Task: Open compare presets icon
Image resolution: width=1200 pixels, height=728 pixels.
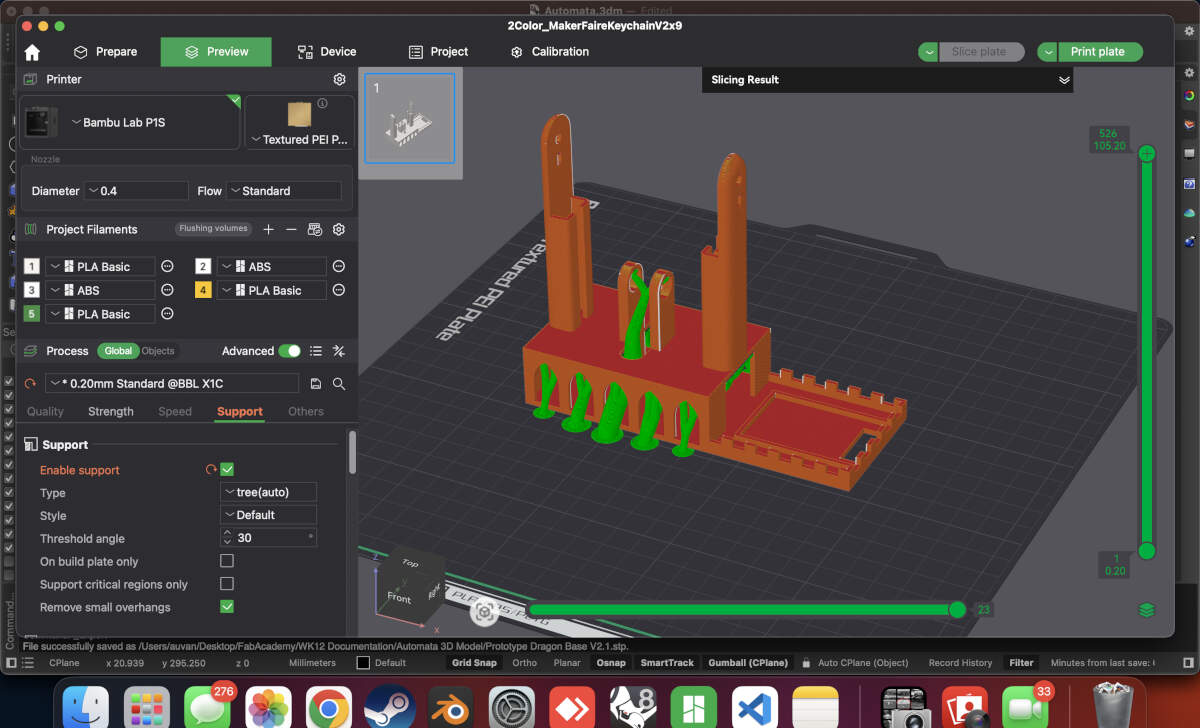Action: [x=339, y=351]
